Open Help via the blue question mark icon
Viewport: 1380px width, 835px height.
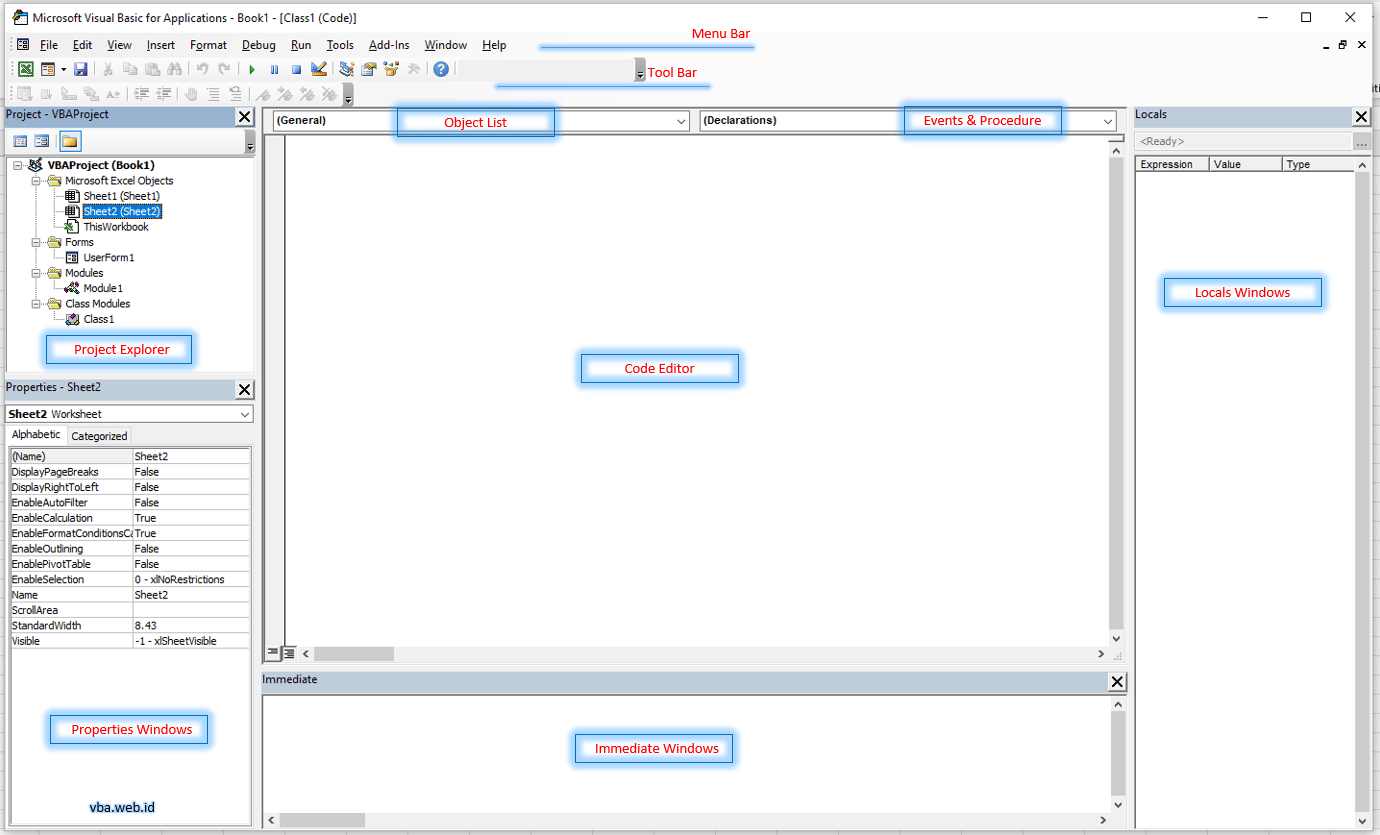(441, 69)
